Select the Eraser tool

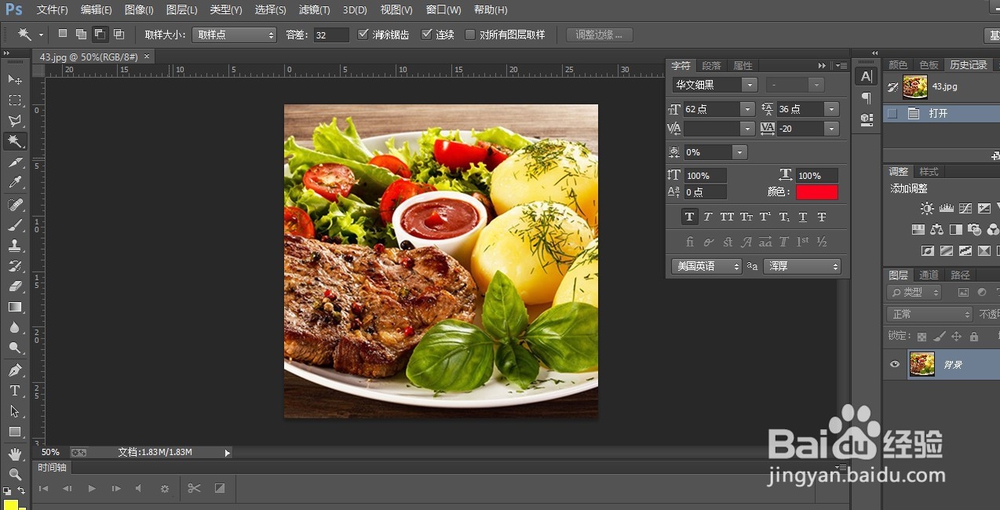pos(15,286)
